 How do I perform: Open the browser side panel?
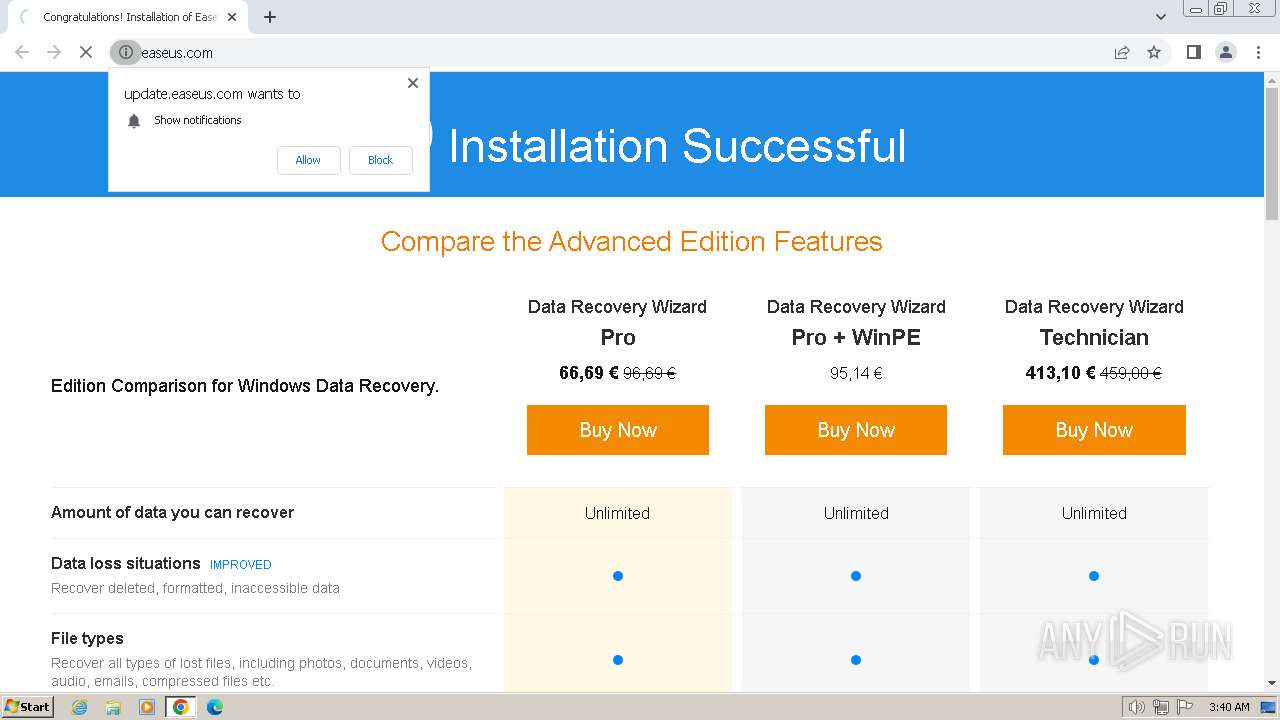(x=1193, y=53)
